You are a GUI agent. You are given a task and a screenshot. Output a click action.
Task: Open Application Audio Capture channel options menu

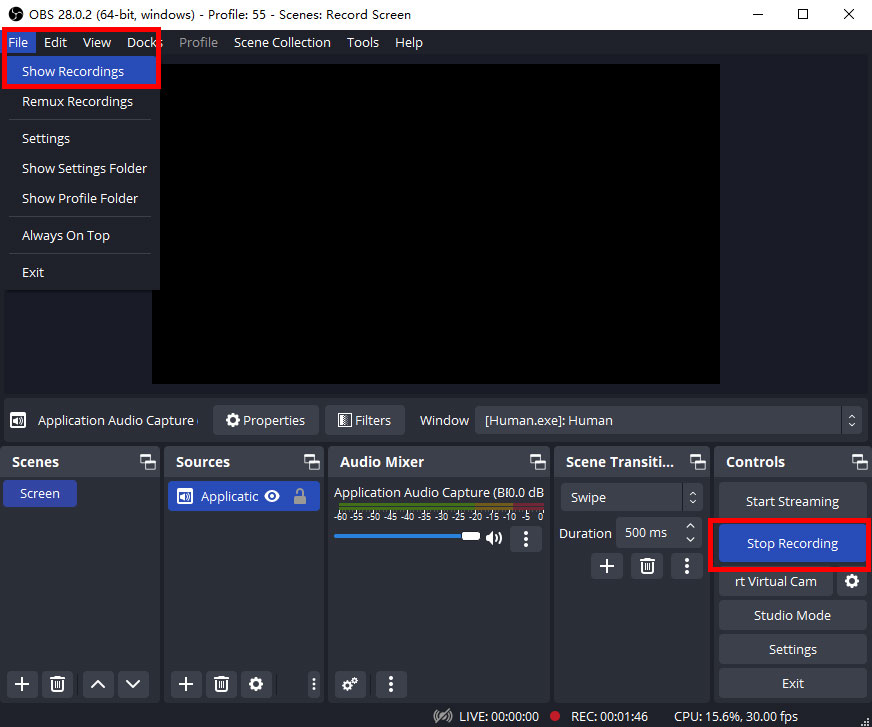click(x=526, y=538)
